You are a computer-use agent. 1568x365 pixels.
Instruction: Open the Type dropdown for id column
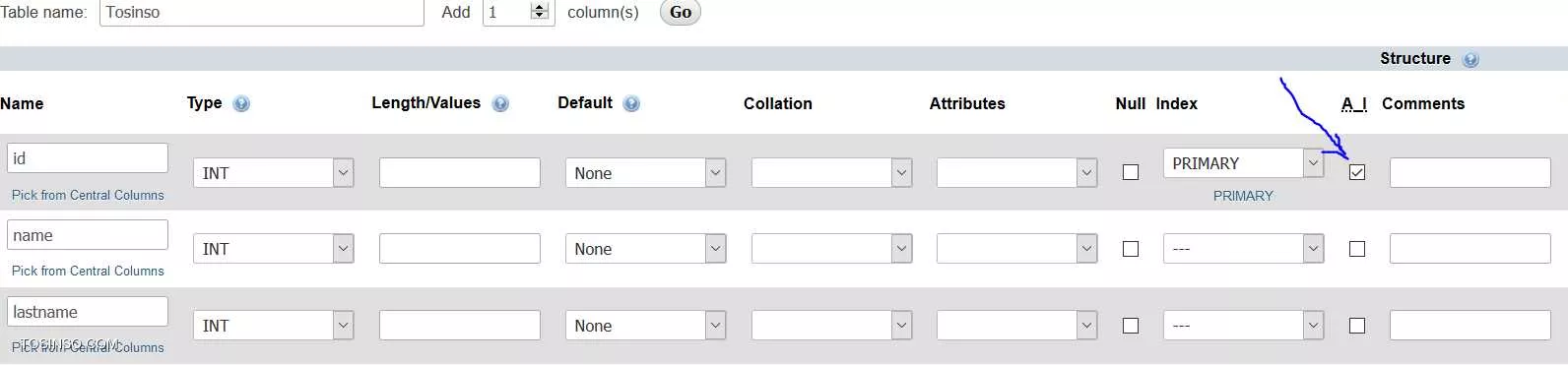click(273, 173)
